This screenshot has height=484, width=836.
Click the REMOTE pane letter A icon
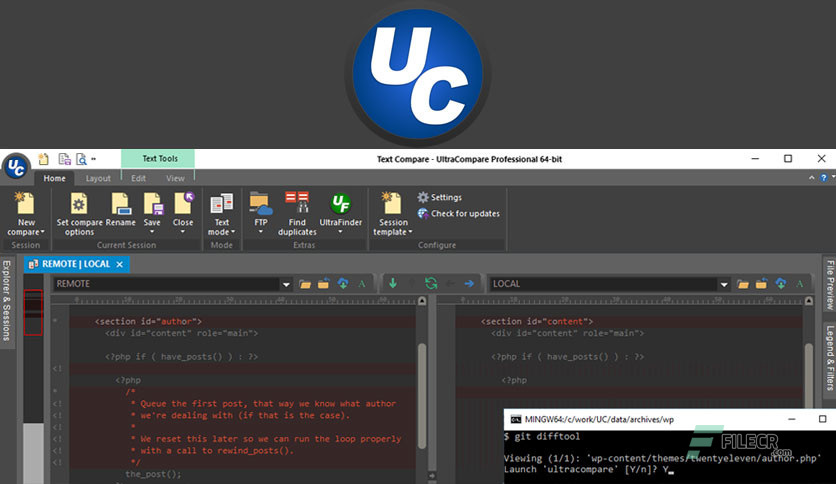pyautogui.click(x=362, y=284)
